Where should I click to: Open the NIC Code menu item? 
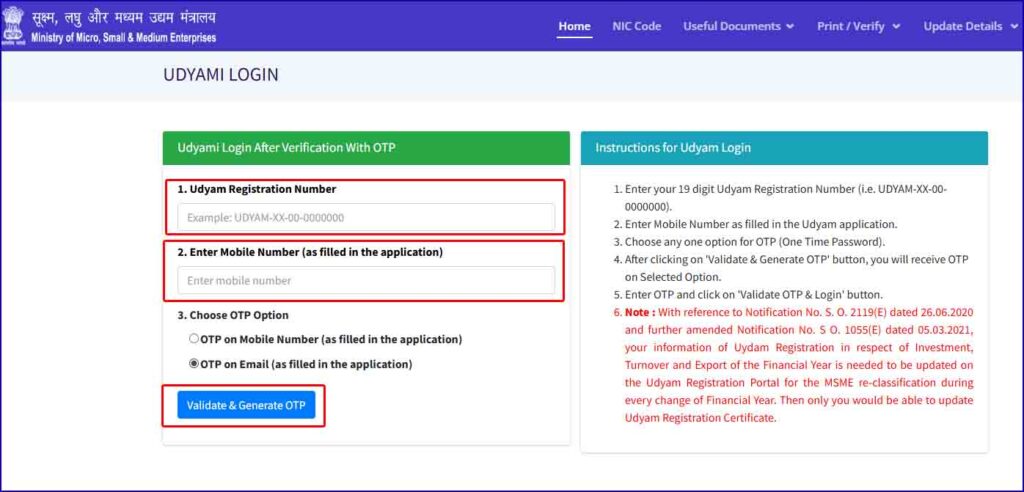(636, 26)
